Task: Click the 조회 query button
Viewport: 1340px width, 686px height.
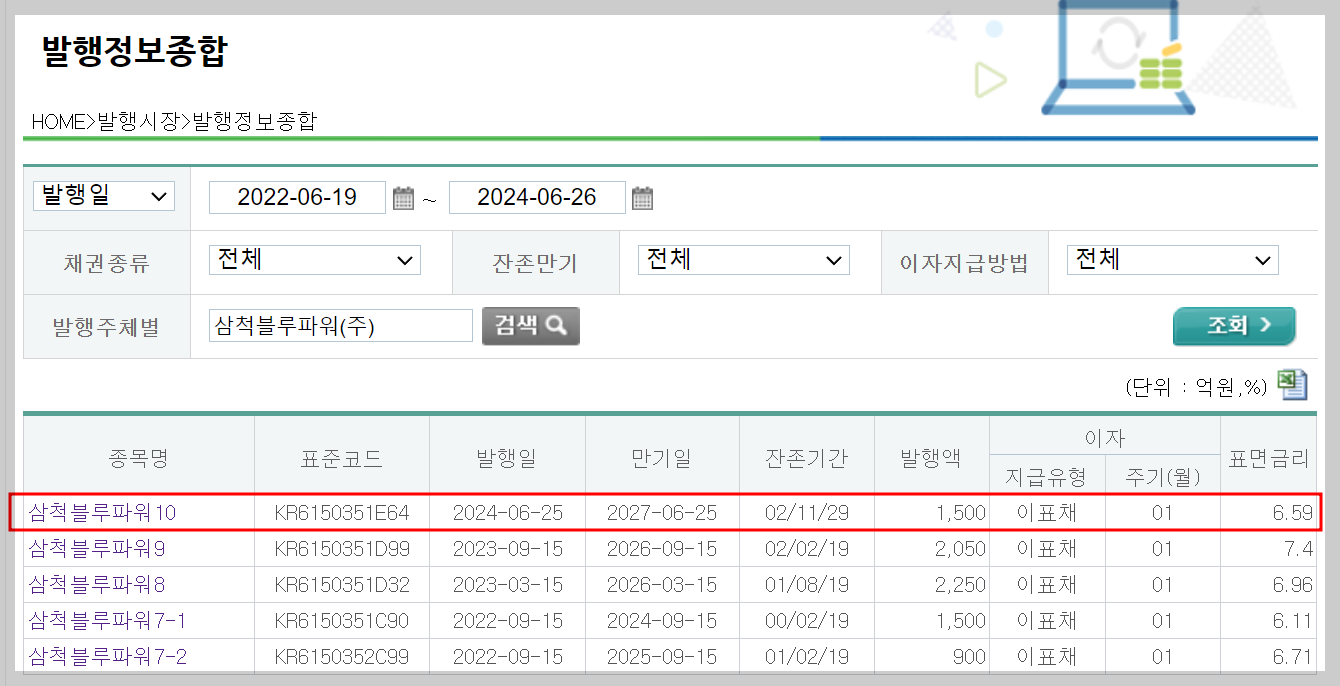Action: [1234, 326]
